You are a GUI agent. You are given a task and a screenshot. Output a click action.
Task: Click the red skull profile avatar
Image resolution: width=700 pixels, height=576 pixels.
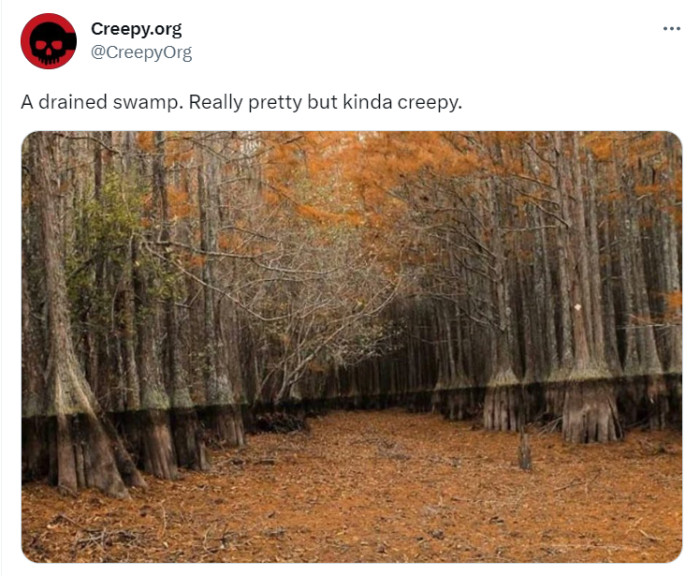coord(48,41)
